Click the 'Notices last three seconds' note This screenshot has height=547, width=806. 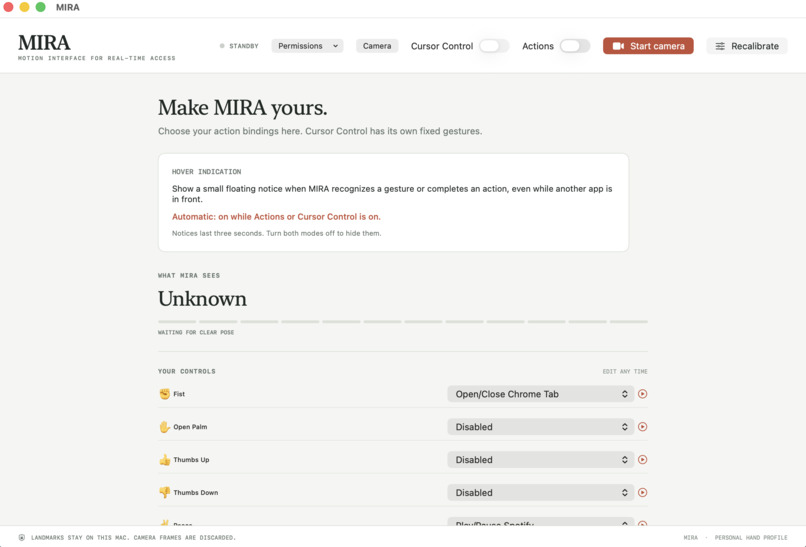coord(276,233)
